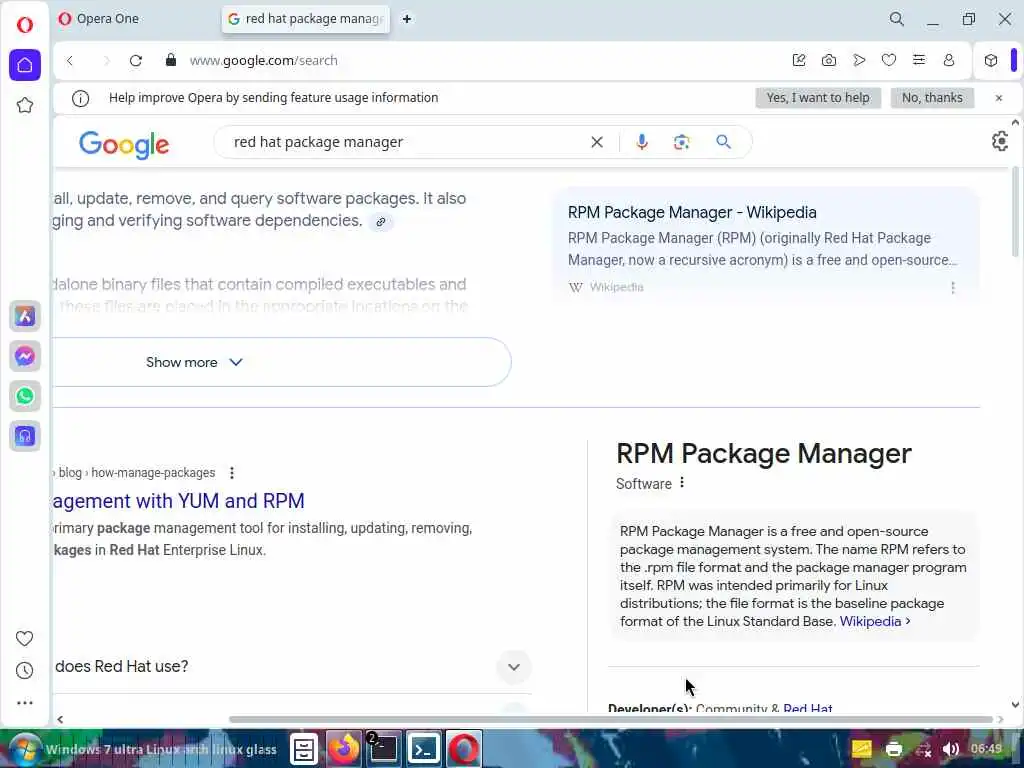Open Messenger in the sidebar
Viewport: 1024px width, 768px height.
(25, 357)
